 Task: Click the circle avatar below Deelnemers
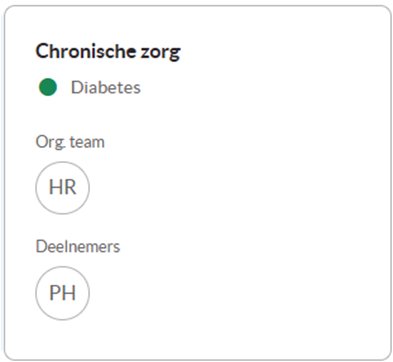(x=62, y=293)
